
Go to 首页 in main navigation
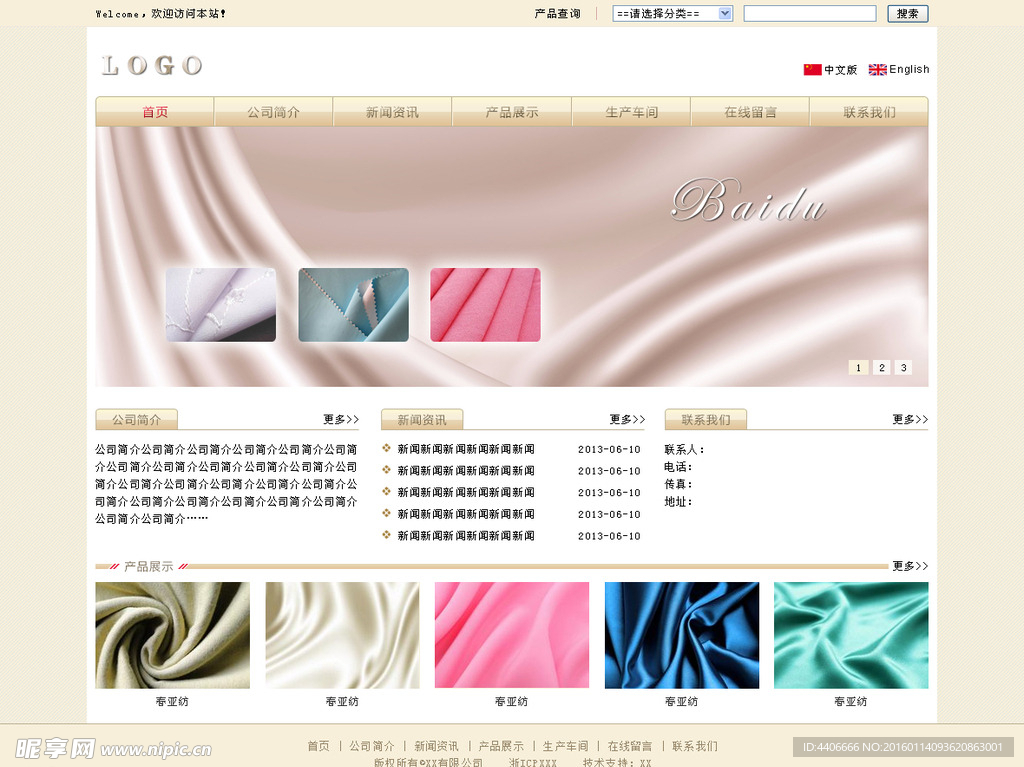click(x=155, y=112)
